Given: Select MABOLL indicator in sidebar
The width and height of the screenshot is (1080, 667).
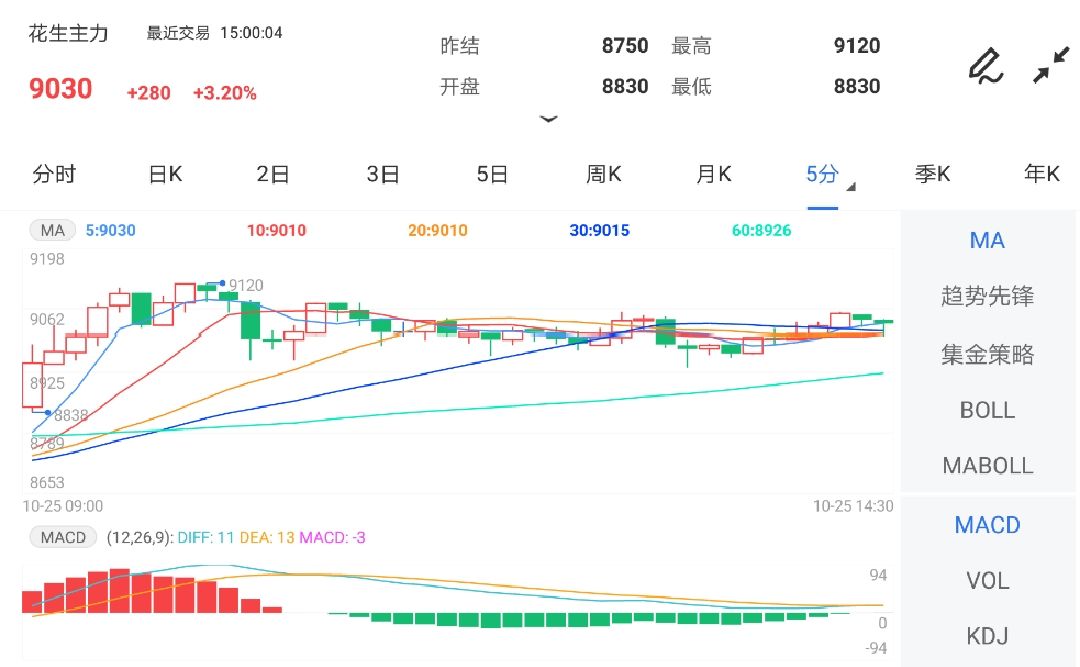Looking at the screenshot, I should [987, 466].
